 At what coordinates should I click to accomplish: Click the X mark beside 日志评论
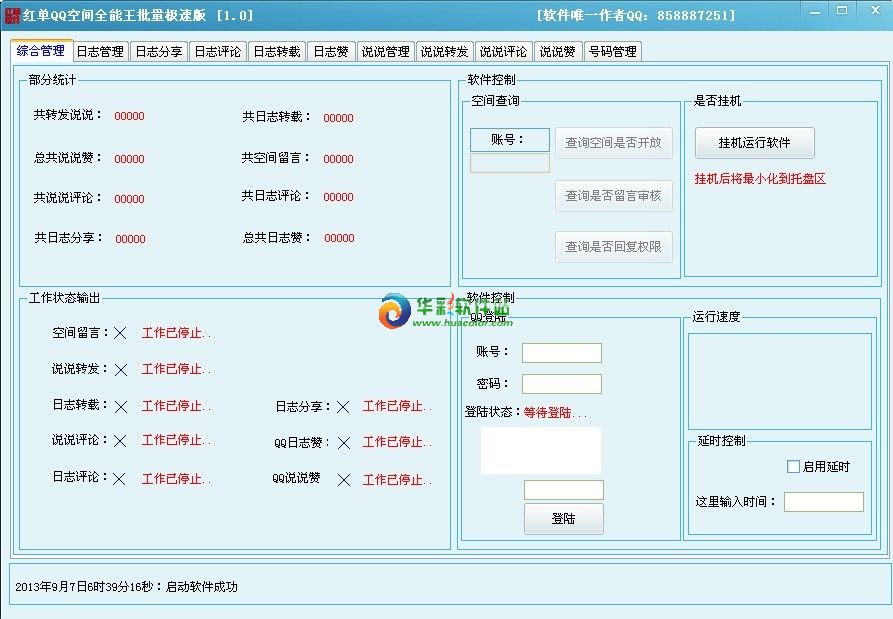click(x=119, y=479)
